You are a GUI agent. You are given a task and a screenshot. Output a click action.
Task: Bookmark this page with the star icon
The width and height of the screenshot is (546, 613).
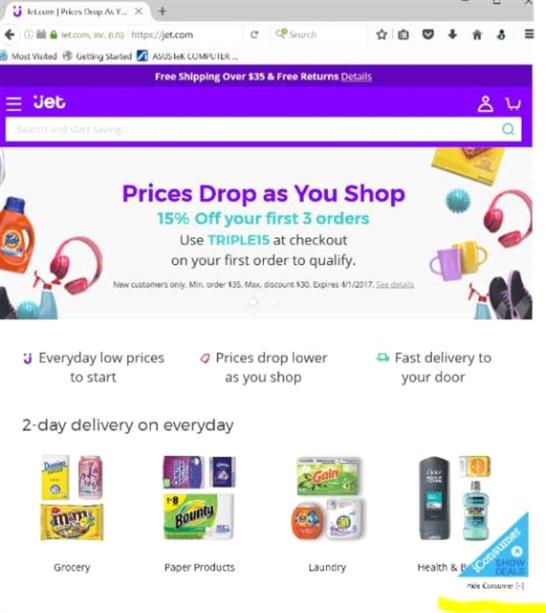381,35
